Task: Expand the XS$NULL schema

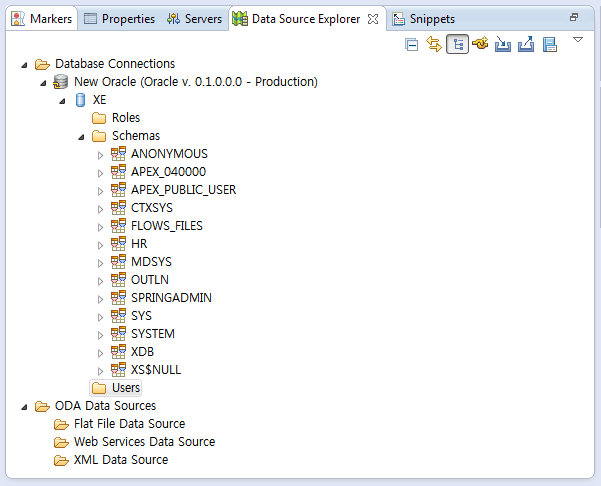Action: (x=100, y=371)
